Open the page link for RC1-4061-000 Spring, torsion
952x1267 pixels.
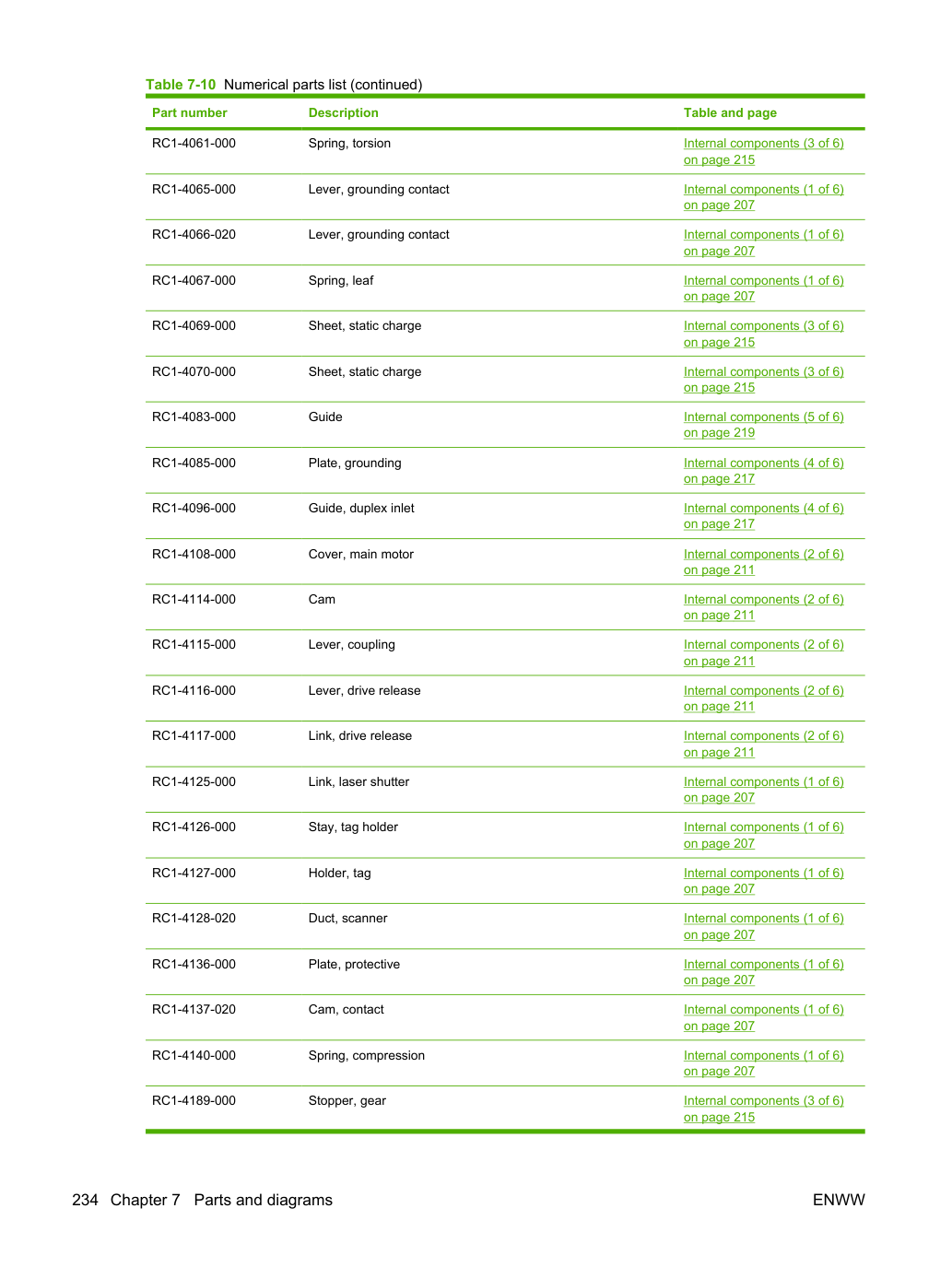click(763, 151)
